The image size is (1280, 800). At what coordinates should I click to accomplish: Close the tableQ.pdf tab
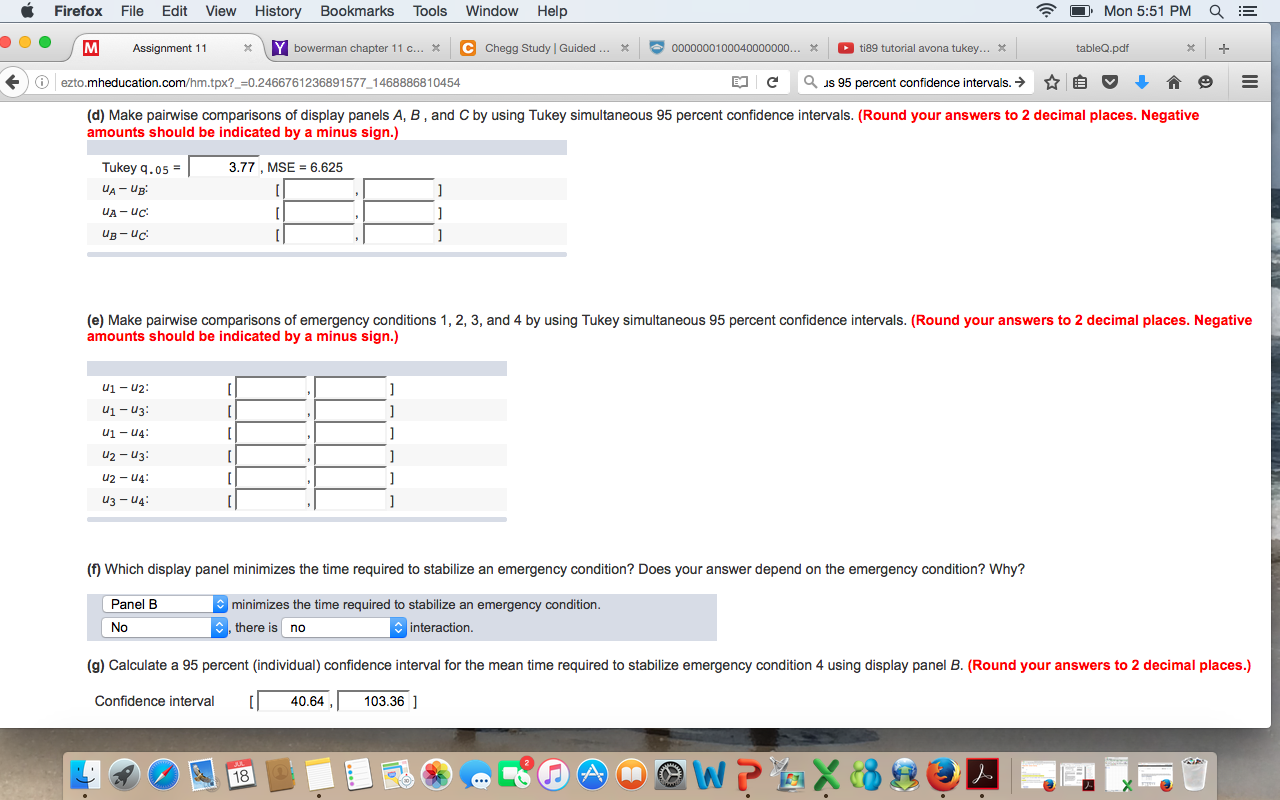coord(1191,48)
